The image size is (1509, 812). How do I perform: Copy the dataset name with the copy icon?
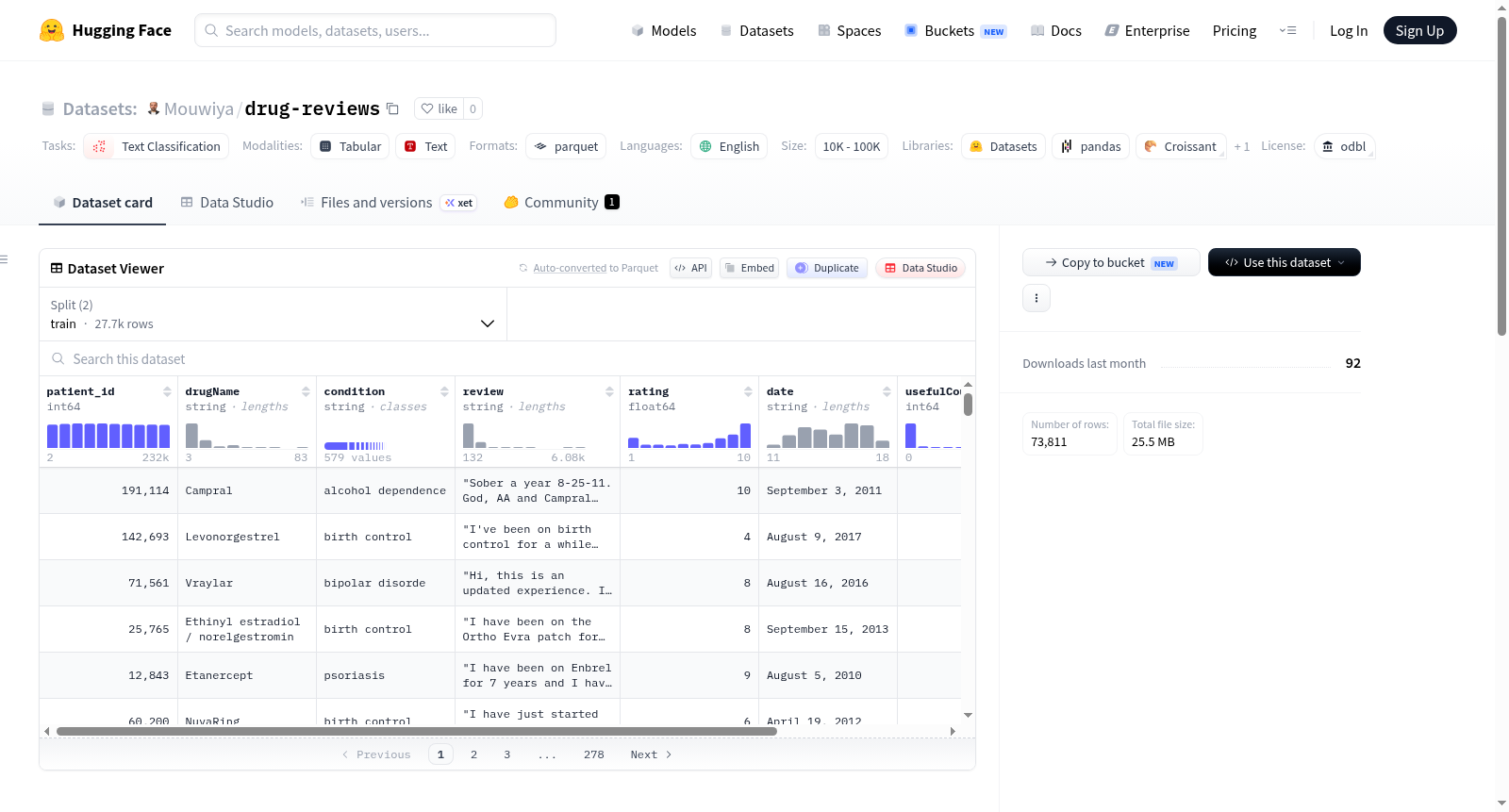click(x=392, y=108)
